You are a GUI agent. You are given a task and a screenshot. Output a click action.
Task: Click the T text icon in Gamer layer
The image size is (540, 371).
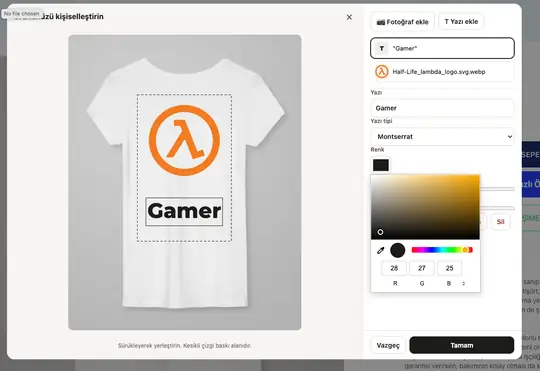(382, 49)
